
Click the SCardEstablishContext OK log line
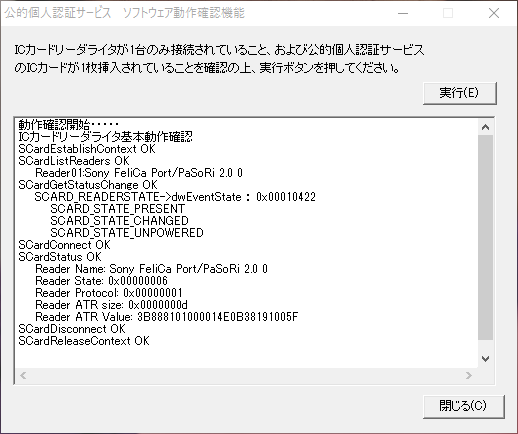tap(87, 149)
